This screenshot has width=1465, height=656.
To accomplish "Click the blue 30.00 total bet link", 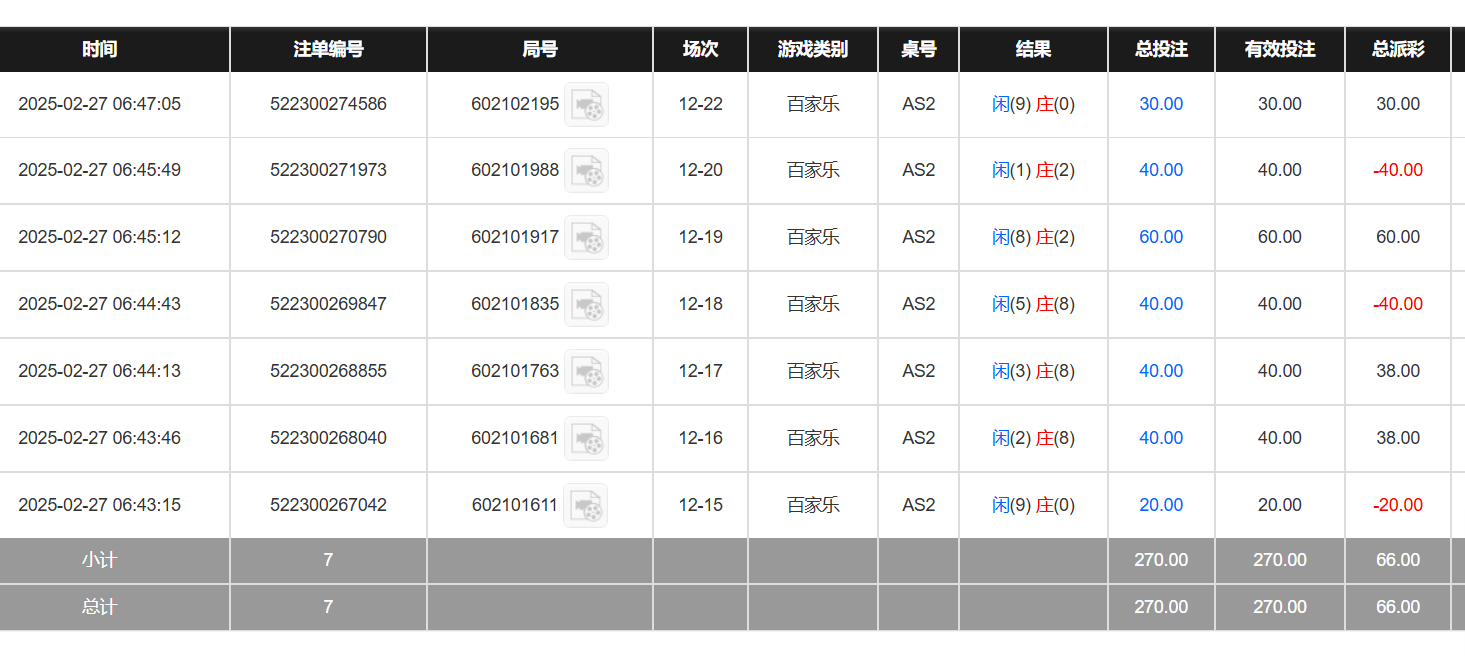I will point(1161,104).
